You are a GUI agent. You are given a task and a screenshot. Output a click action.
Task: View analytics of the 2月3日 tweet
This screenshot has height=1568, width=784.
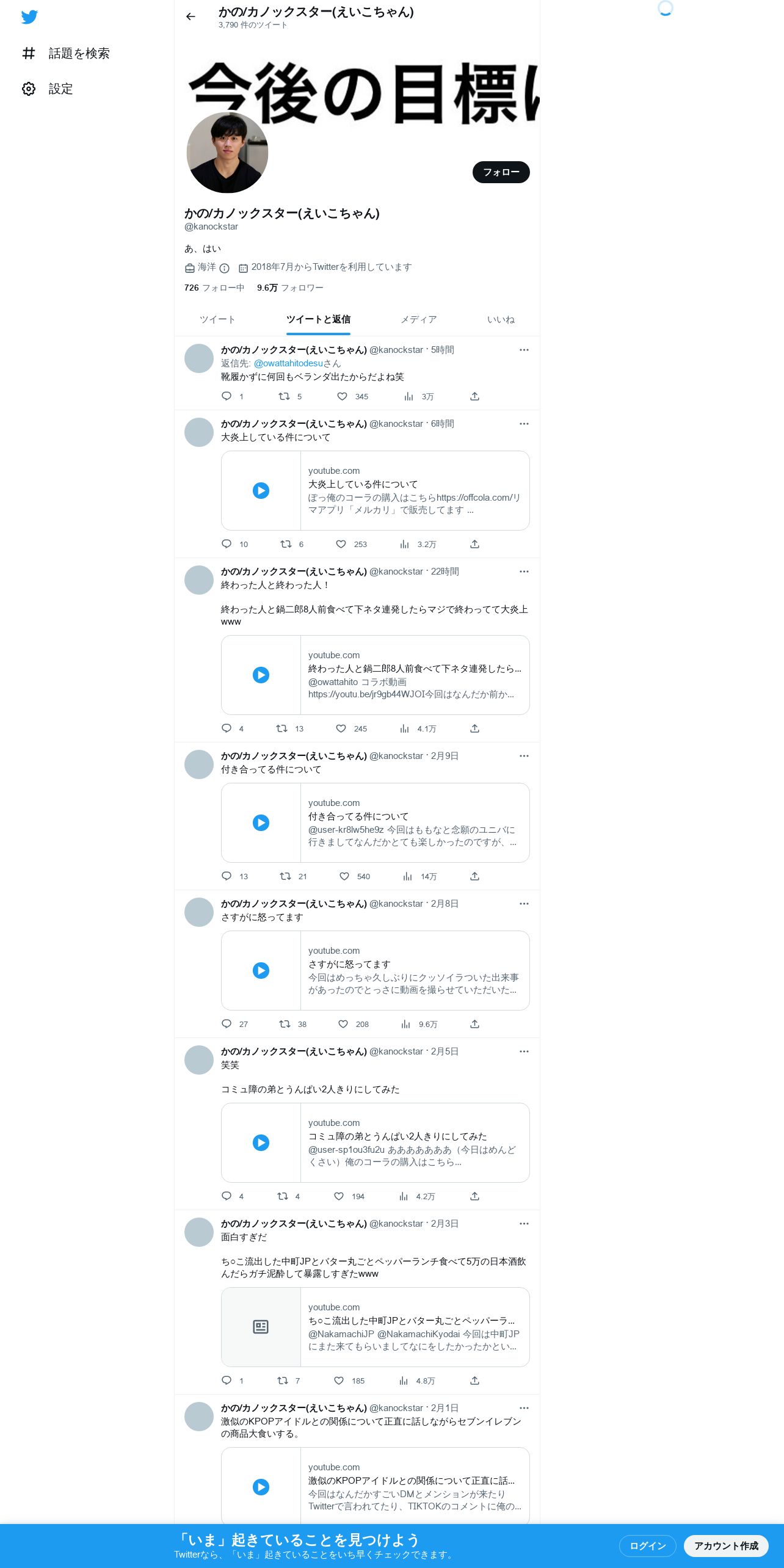pos(404,1381)
